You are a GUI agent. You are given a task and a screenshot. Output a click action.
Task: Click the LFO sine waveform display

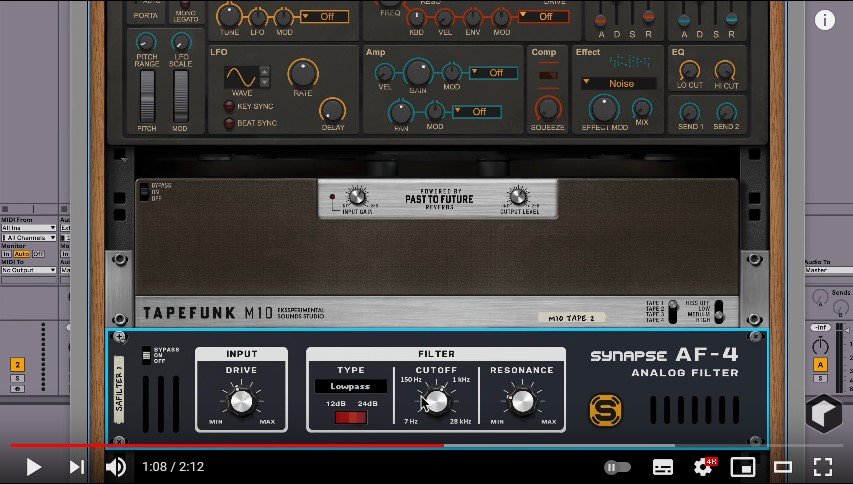pyautogui.click(x=241, y=77)
